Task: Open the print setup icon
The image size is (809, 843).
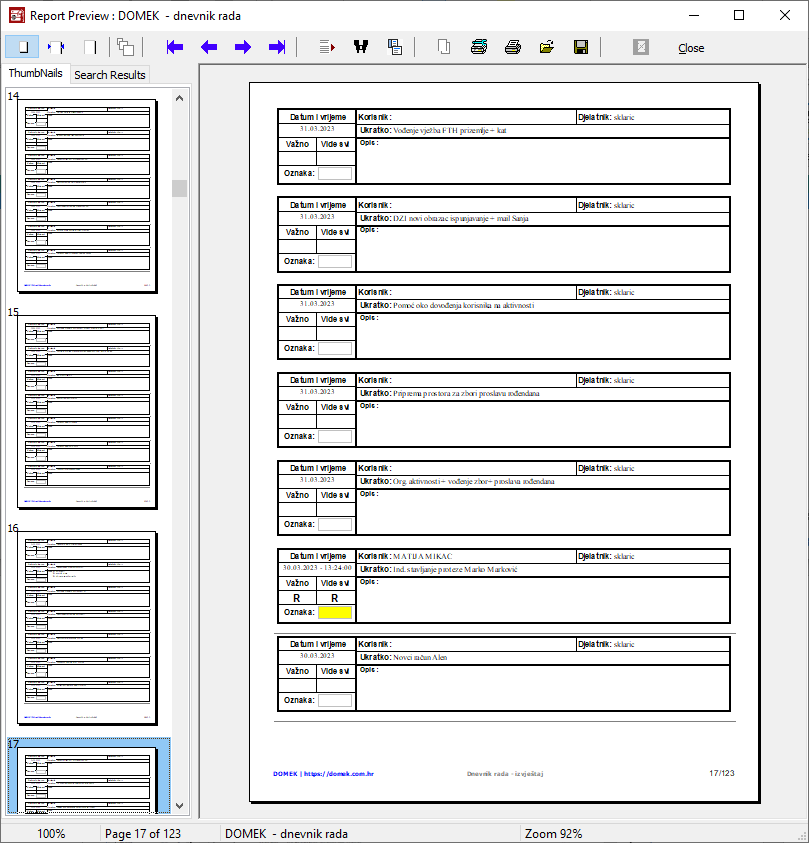Action: (x=479, y=47)
